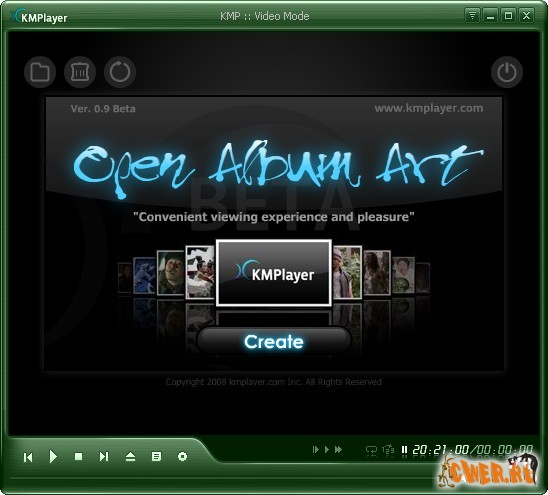Select the center KMPlayer album thumbnail
The image size is (548, 495).
click(274, 273)
